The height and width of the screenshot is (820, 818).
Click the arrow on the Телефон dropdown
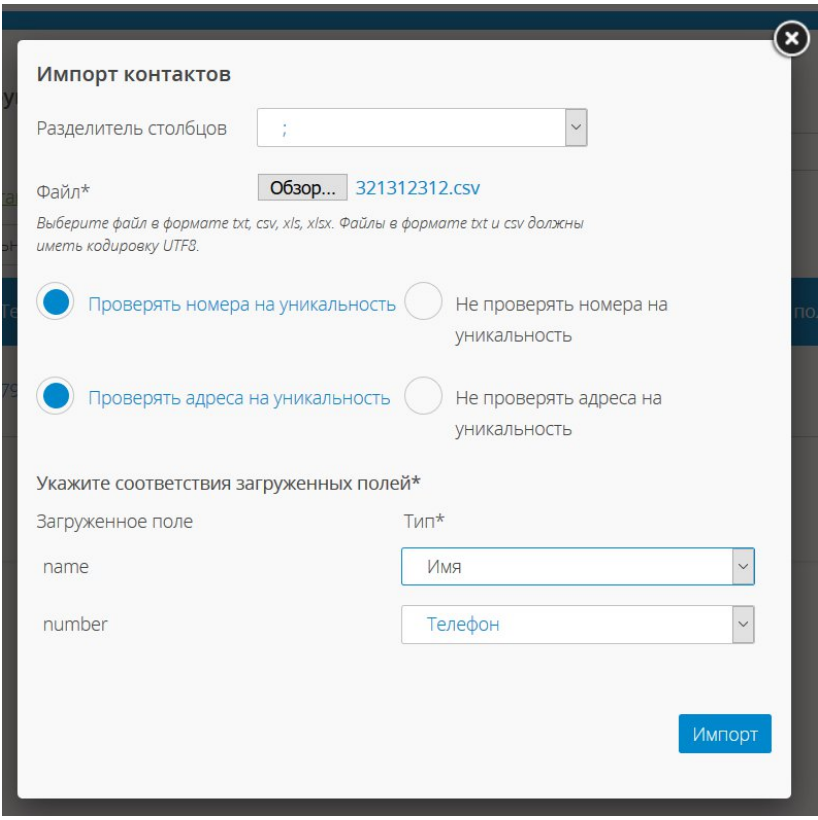click(742, 625)
